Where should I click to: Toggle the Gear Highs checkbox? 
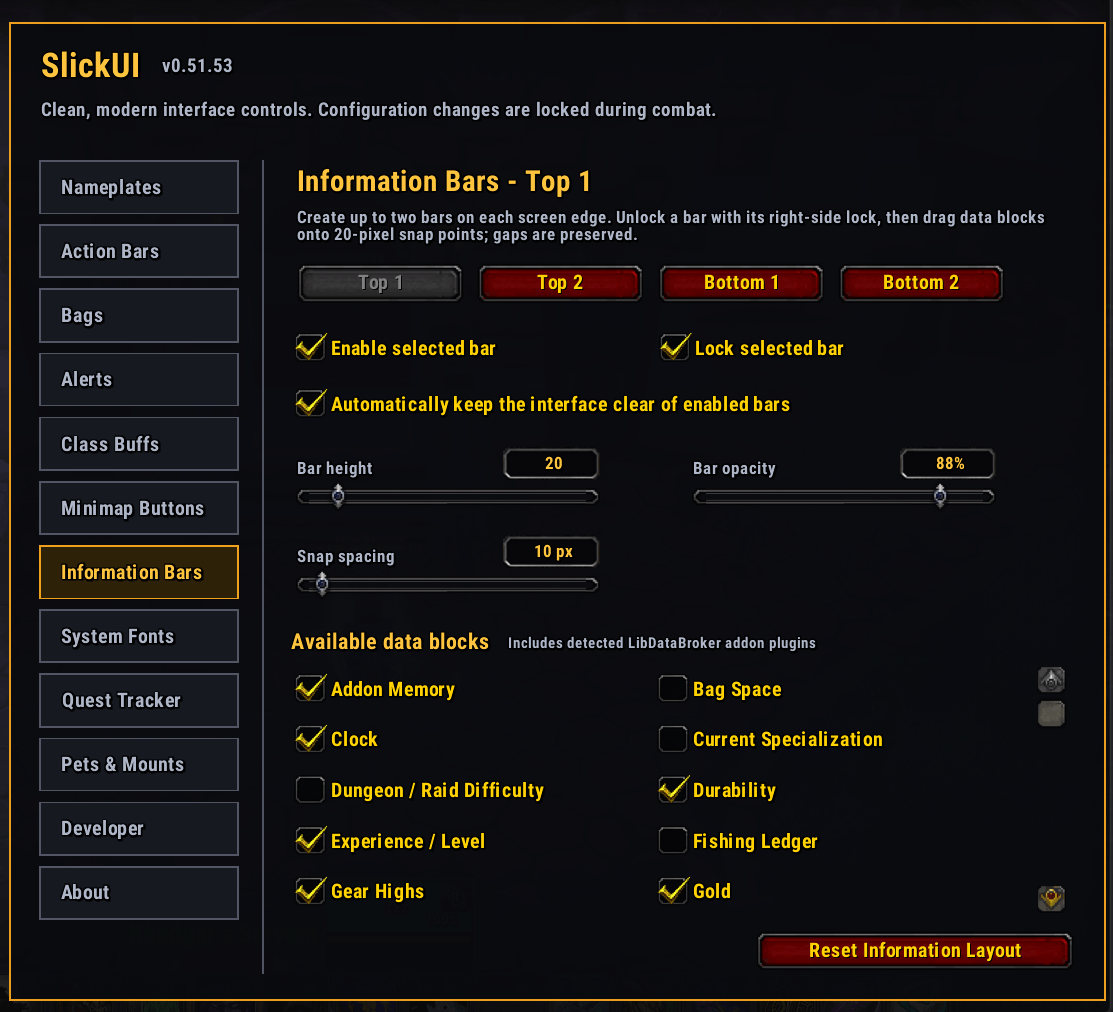310,891
